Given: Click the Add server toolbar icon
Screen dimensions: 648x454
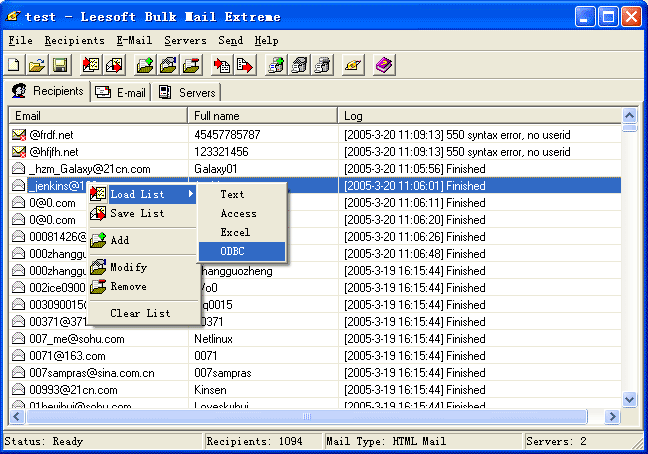Looking at the screenshot, I should click(276, 65).
